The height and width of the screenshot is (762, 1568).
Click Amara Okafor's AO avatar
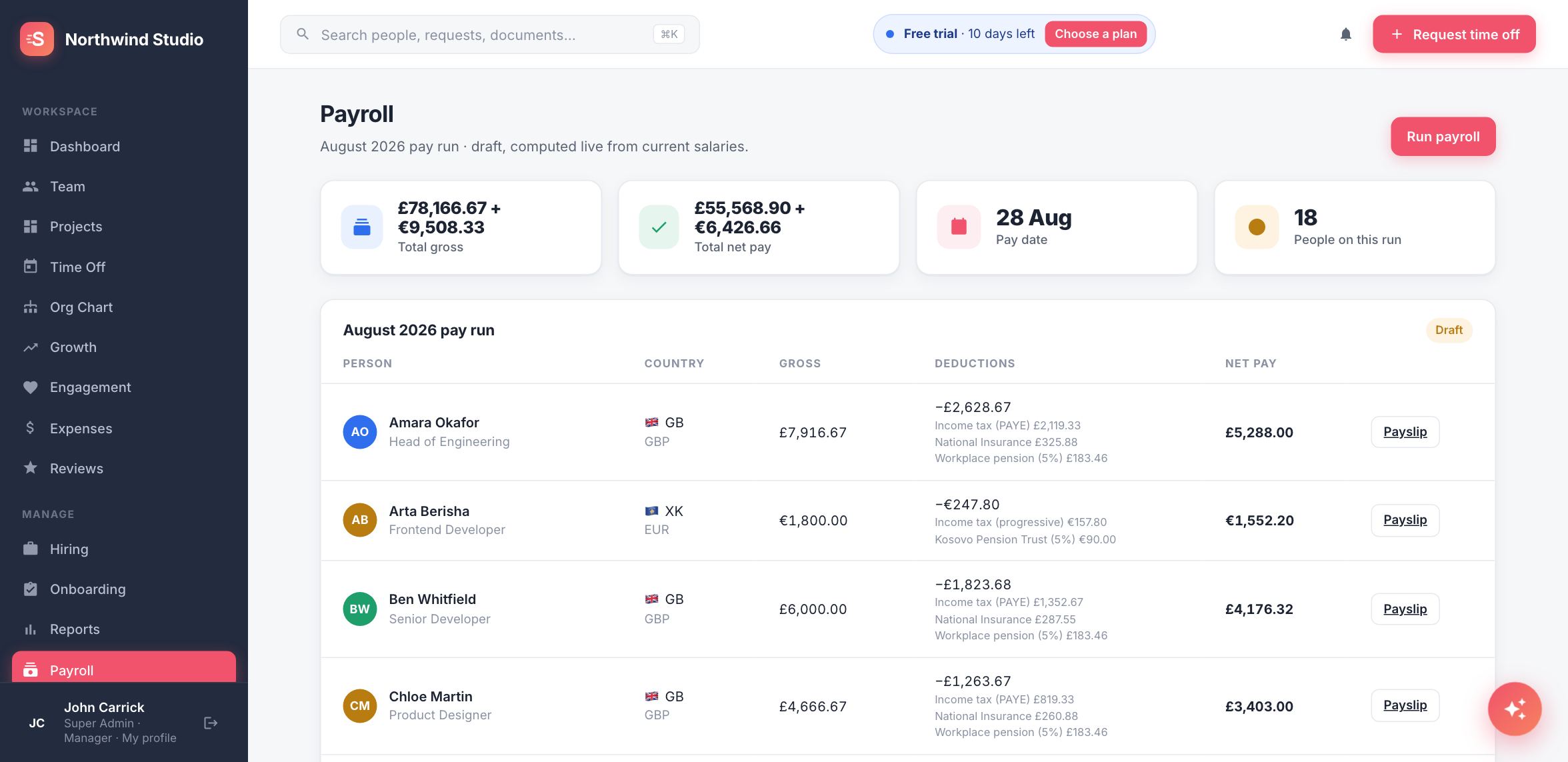[360, 431]
